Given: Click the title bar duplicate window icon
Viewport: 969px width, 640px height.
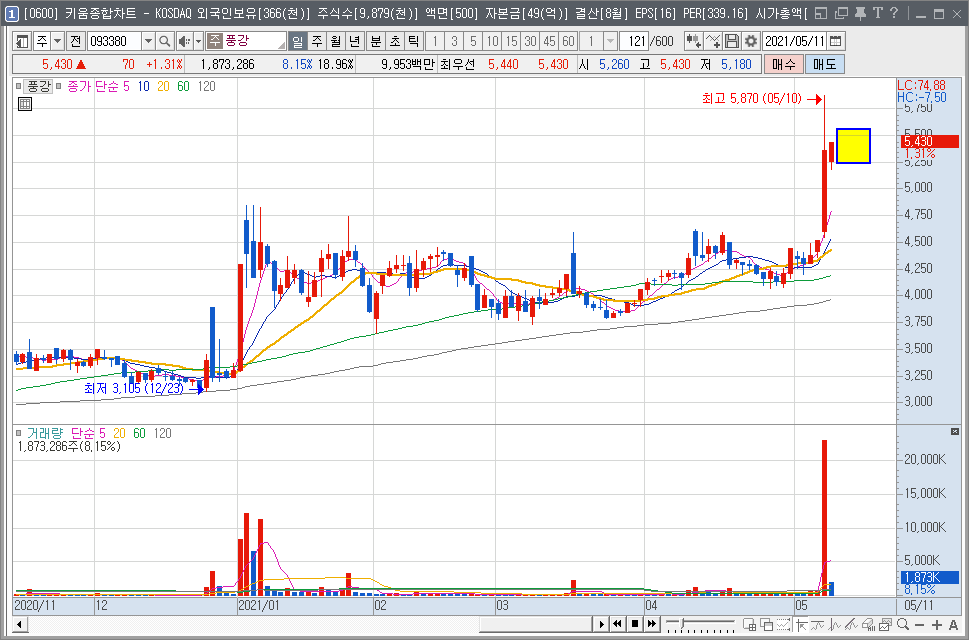Looking at the screenshot, I should click(840, 13).
